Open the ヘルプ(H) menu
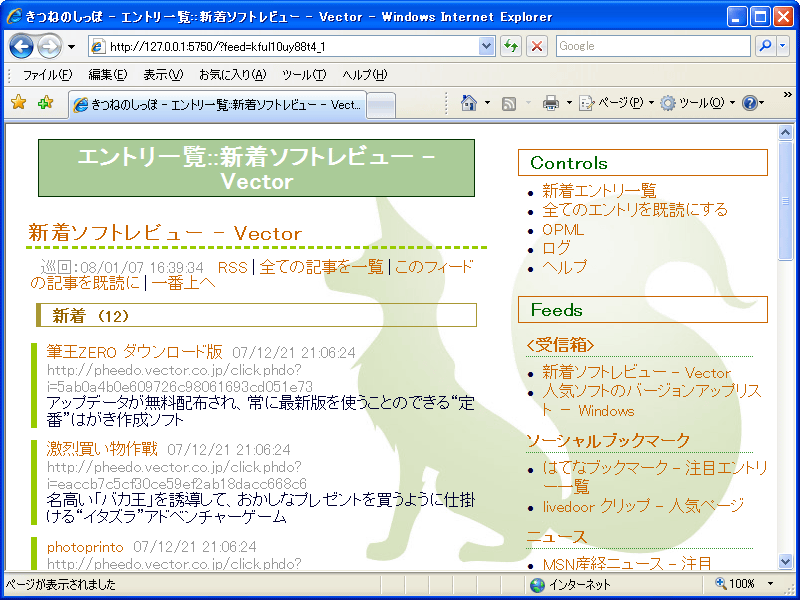 (x=365, y=76)
